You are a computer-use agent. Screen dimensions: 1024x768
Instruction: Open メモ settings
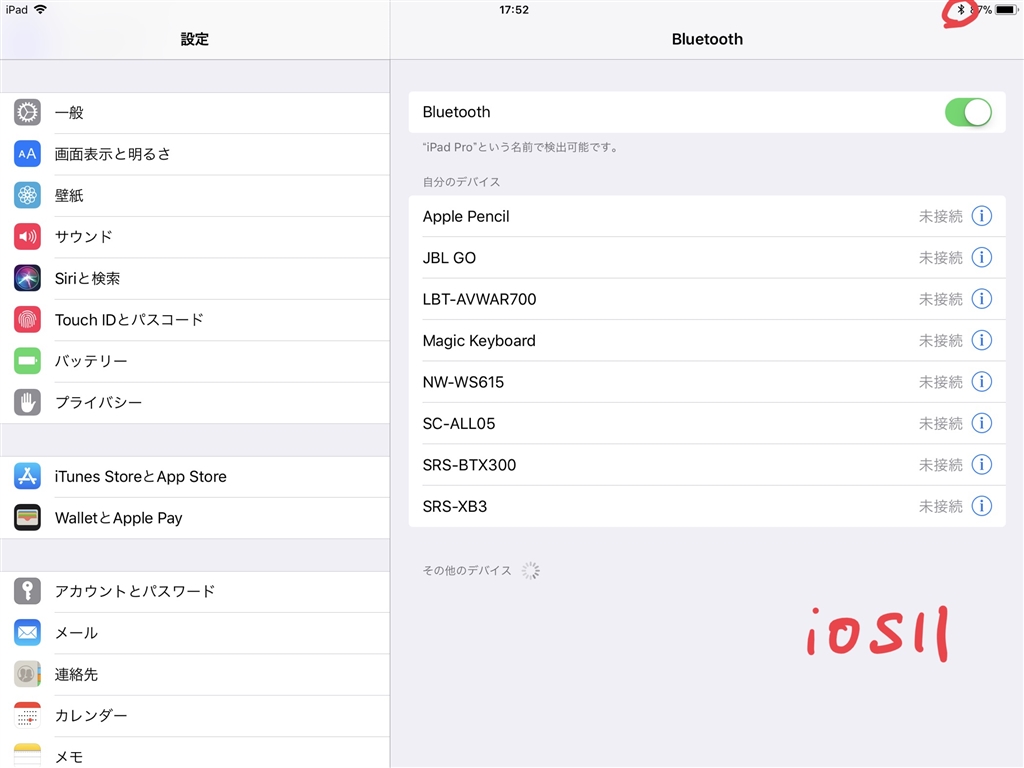(x=195, y=752)
